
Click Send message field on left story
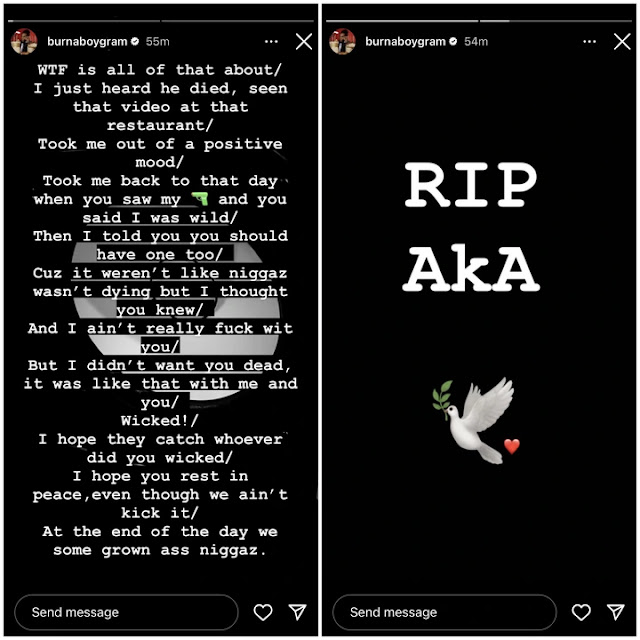pyautogui.click(x=126, y=612)
